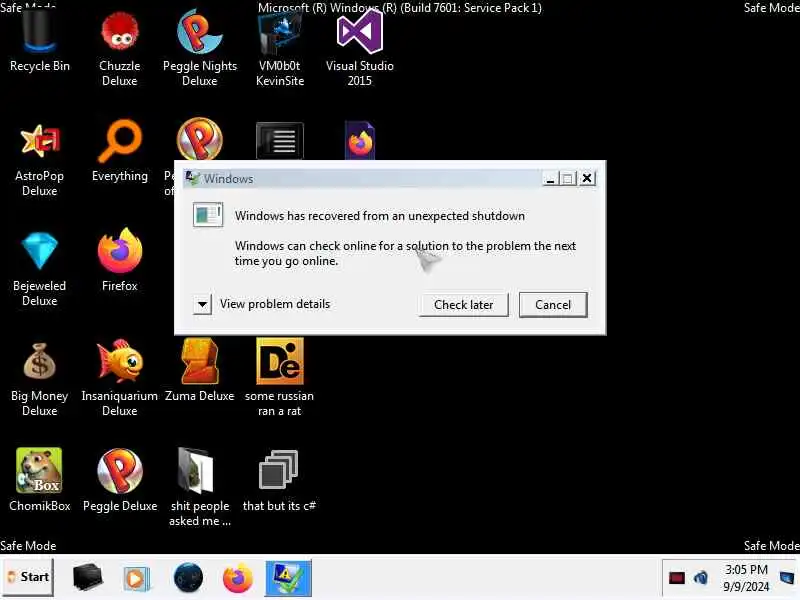Open the black laptop icon in taskbar
Screen dimensions: 800x600
coord(87,577)
